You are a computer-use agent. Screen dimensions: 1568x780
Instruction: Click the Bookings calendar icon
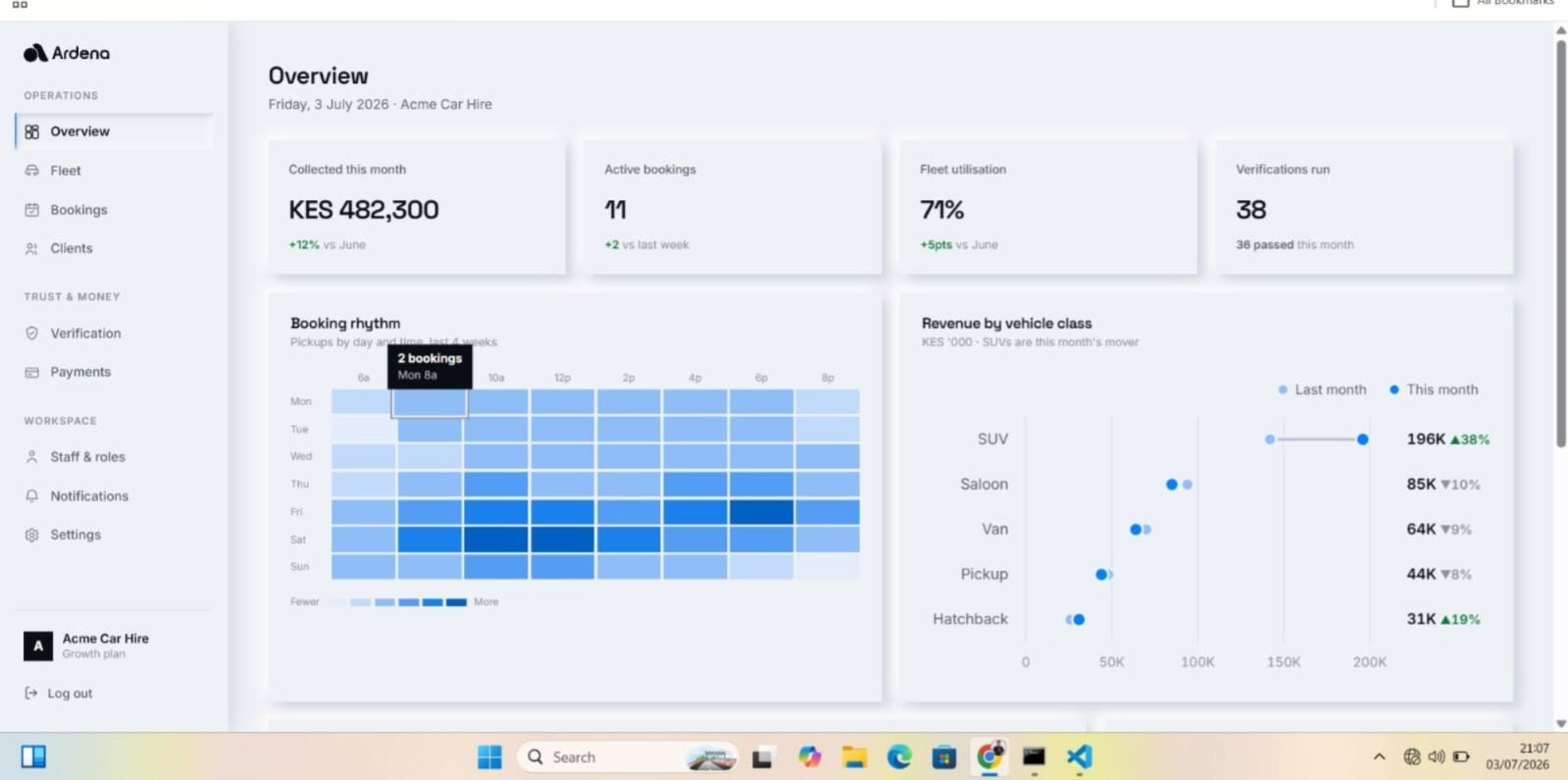point(31,210)
